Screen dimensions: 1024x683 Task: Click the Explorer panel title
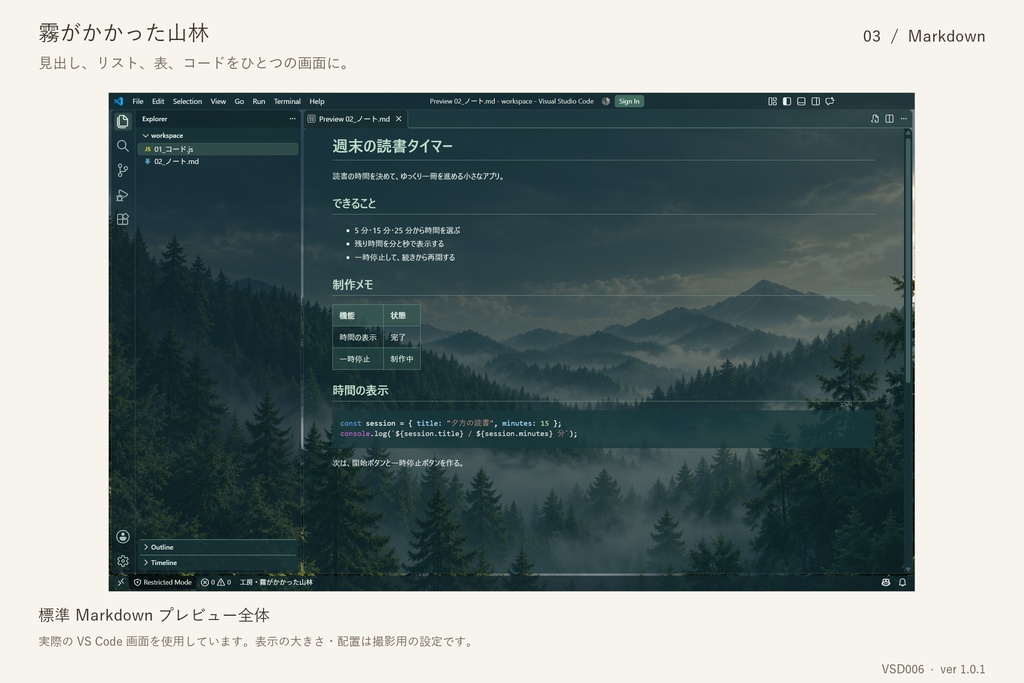(x=155, y=119)
